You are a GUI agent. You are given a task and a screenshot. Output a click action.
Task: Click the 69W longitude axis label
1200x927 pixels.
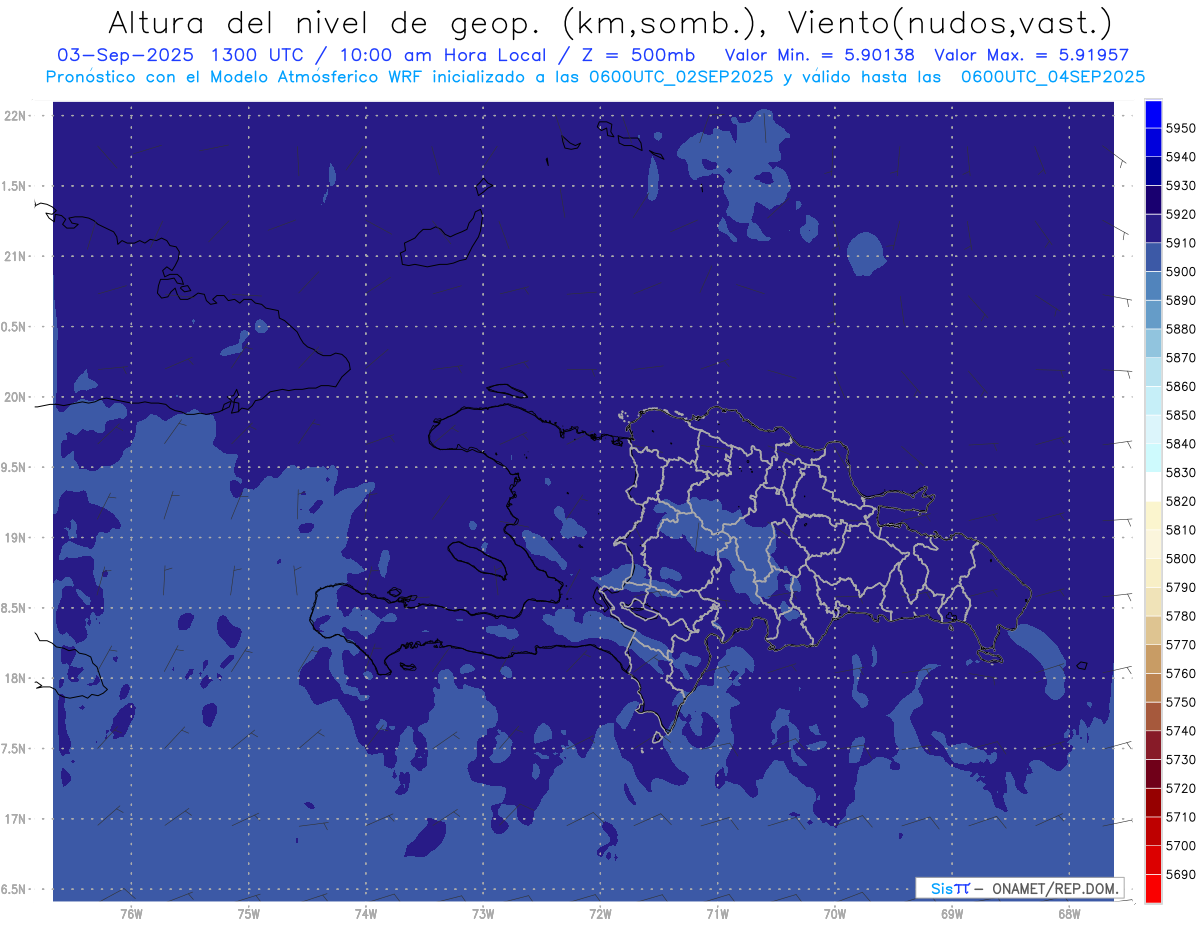952,913
